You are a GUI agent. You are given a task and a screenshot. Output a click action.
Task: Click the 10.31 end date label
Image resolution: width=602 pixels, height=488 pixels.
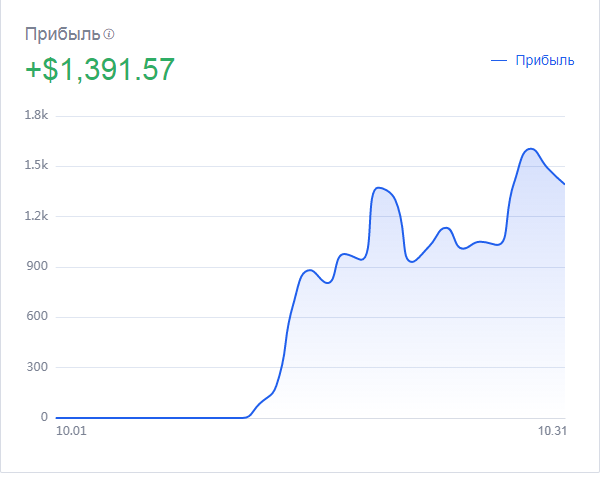pyautogui.click(x=551, y=431)
